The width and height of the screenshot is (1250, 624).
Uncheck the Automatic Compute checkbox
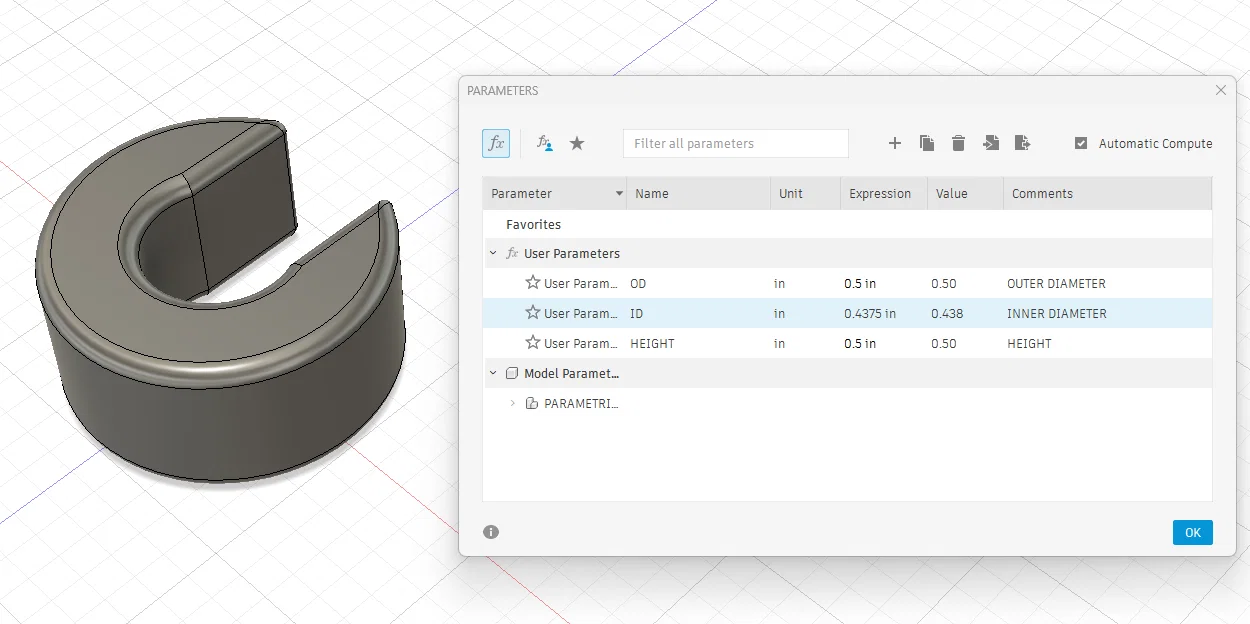pyautogui.click(x=1081, y=143)
